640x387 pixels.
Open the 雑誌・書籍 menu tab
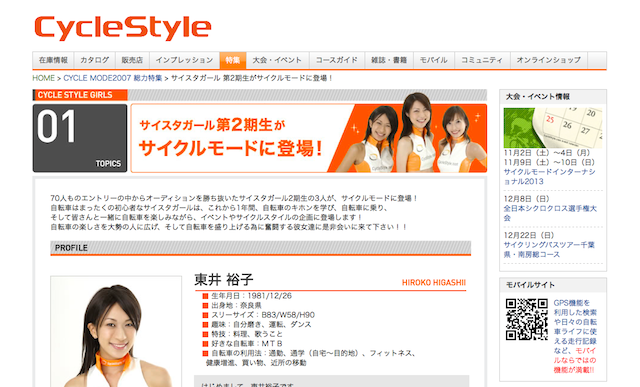point(389,60)
